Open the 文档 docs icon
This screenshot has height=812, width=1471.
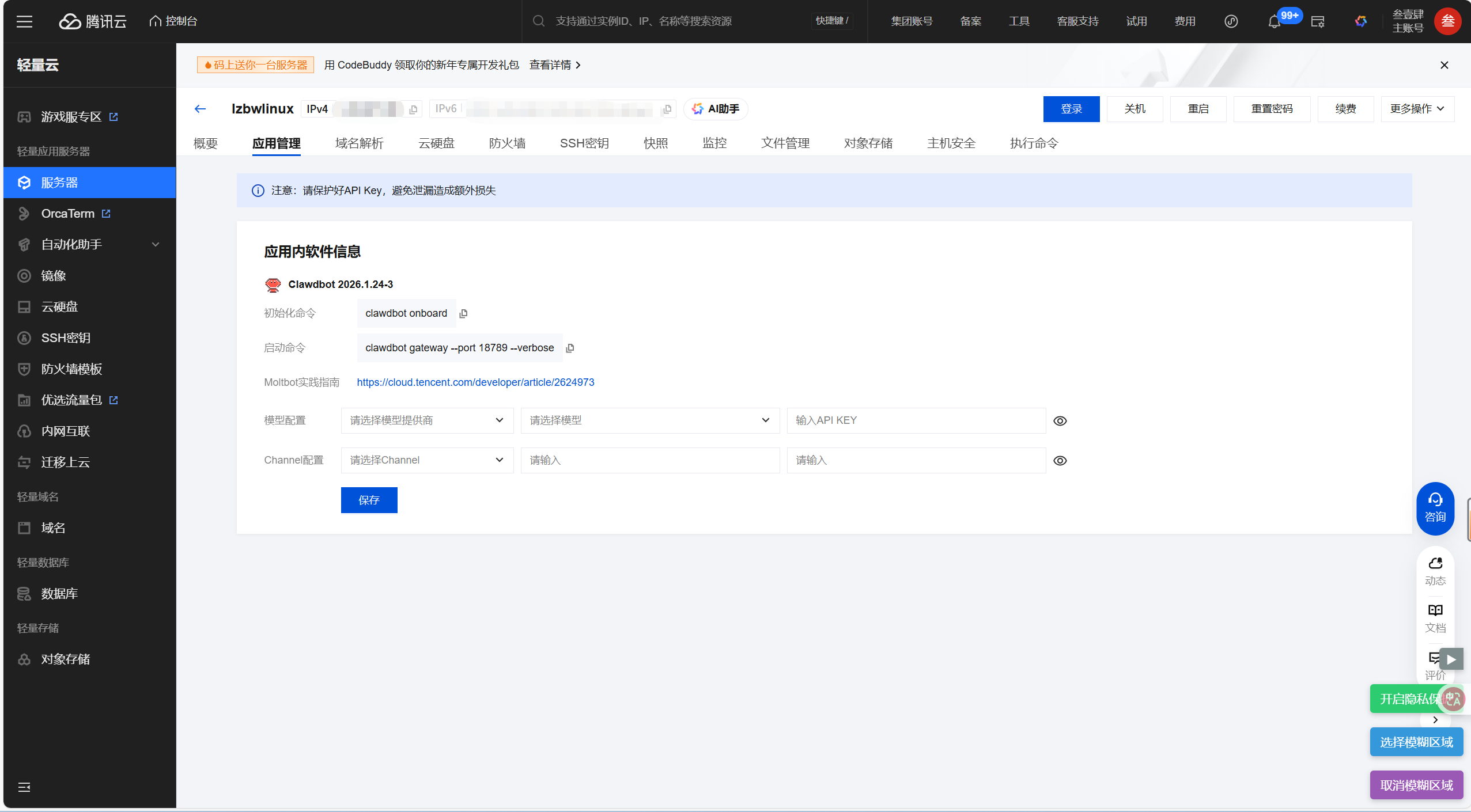tap(1435, 617)
